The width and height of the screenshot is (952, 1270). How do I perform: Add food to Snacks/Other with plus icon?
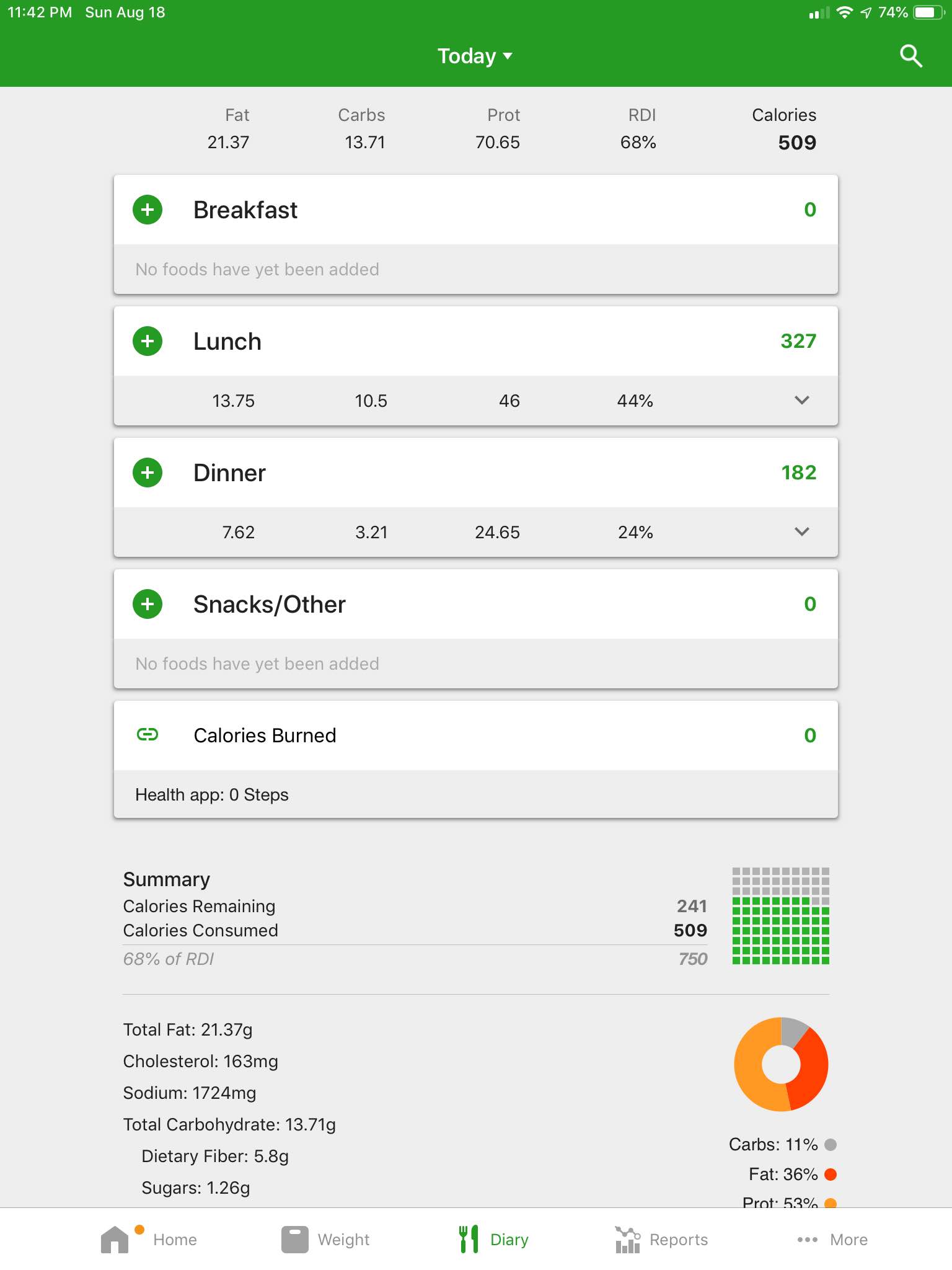[x=148, y=604]
